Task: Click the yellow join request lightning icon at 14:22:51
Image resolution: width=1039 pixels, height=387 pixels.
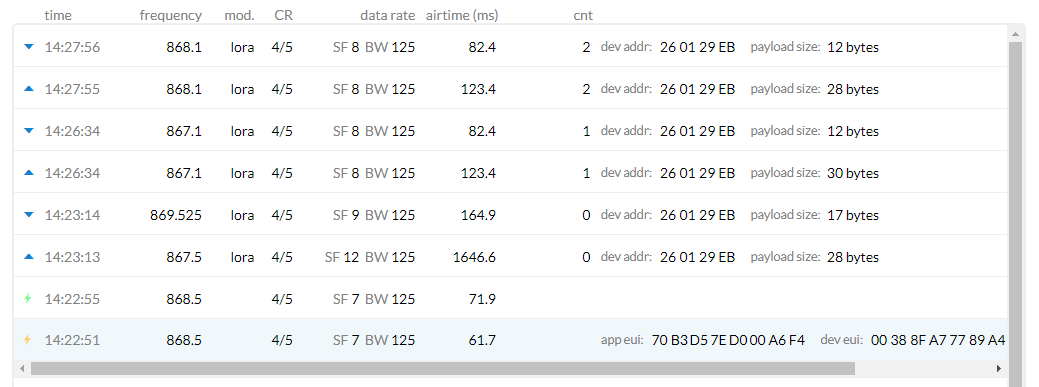Action: click(27, 340)
